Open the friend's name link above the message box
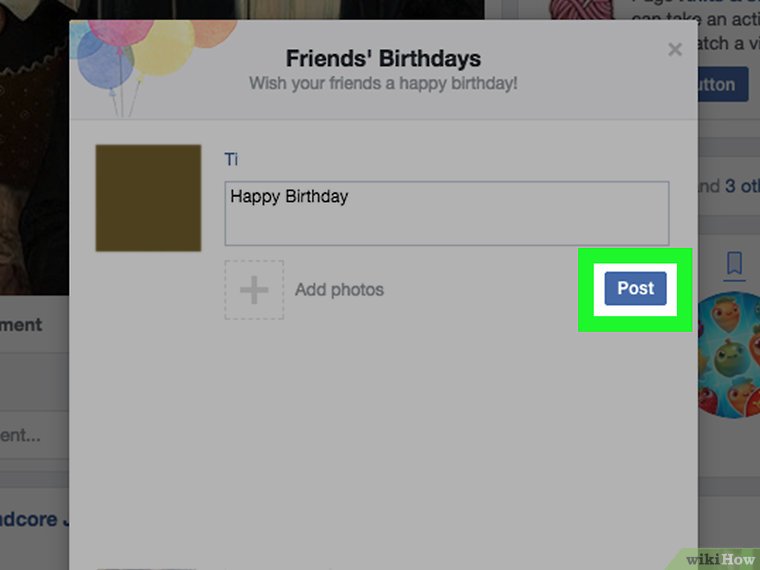This screenshot has width=760, height=570. click(x=231, y=160)
